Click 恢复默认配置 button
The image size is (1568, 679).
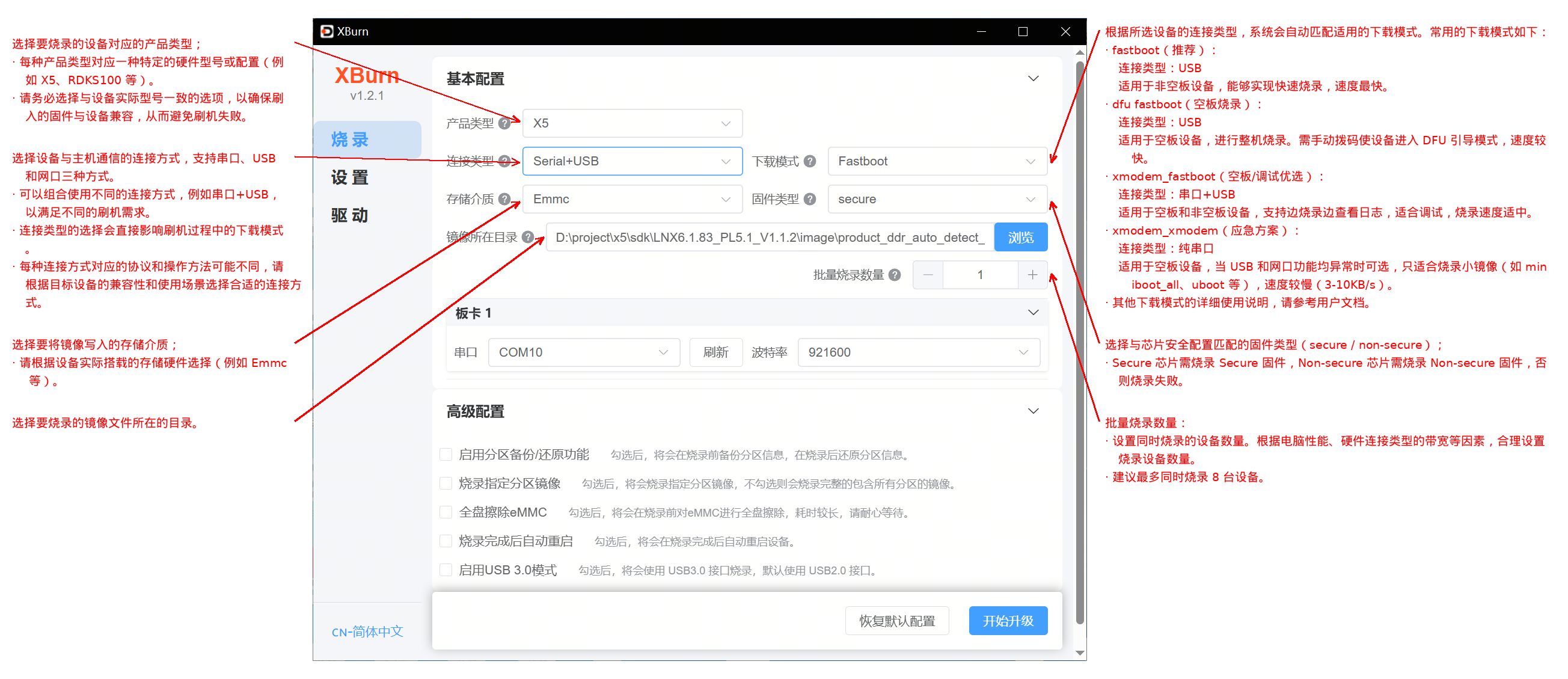click(x=896, y=621)
